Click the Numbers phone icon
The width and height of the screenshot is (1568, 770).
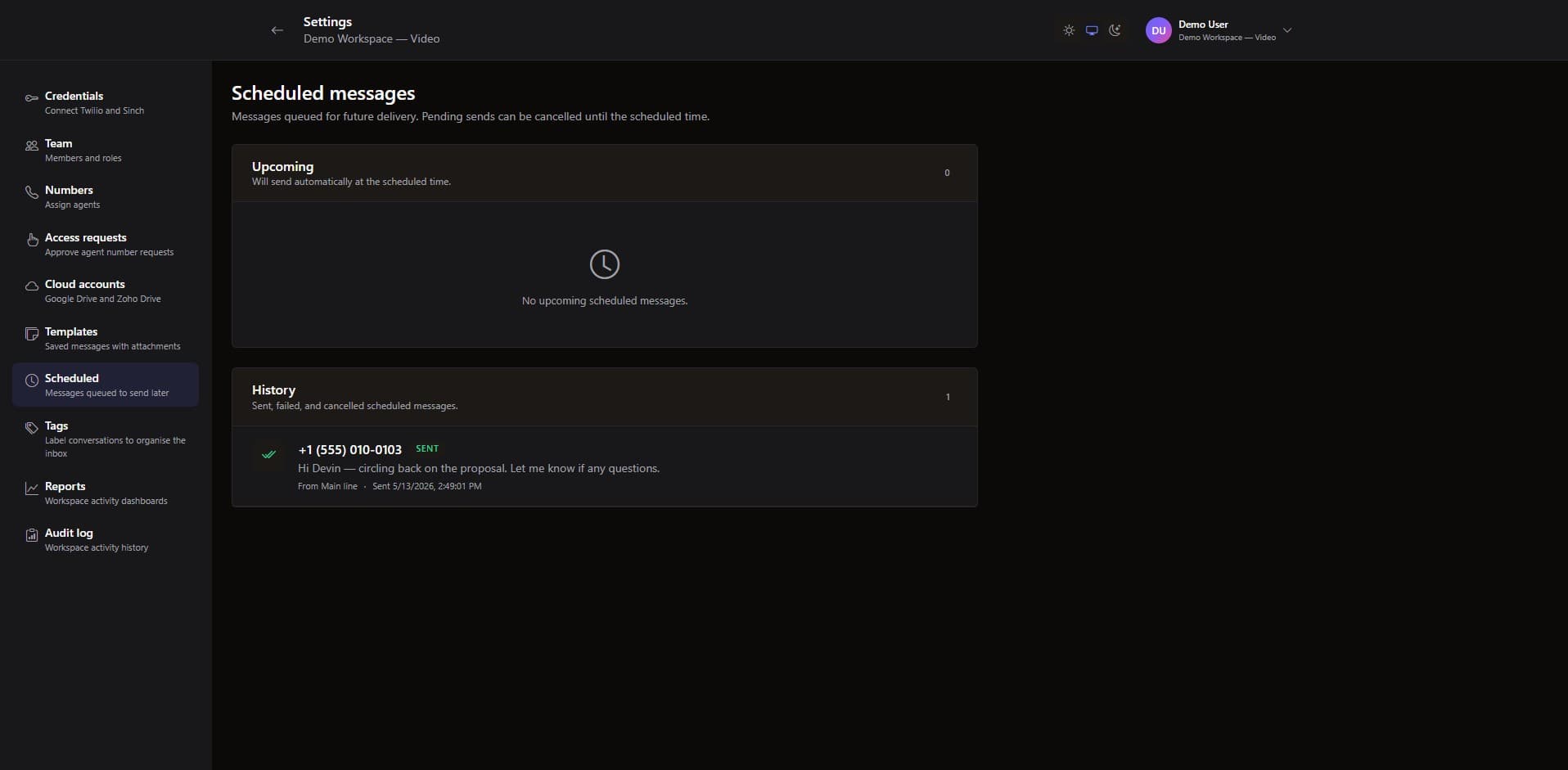point(32,192)
